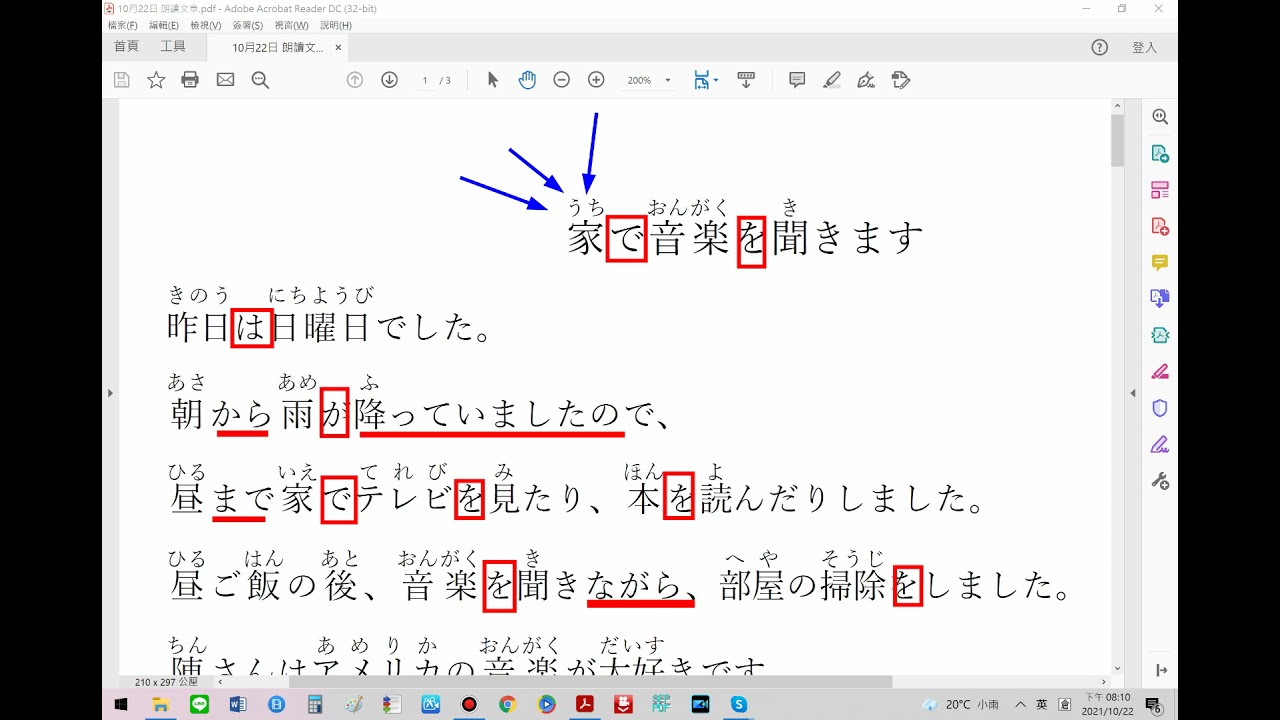This screenshot has height=720, width=1280.
Task: Open the search tool in right pane
Action: point(1160,117)
